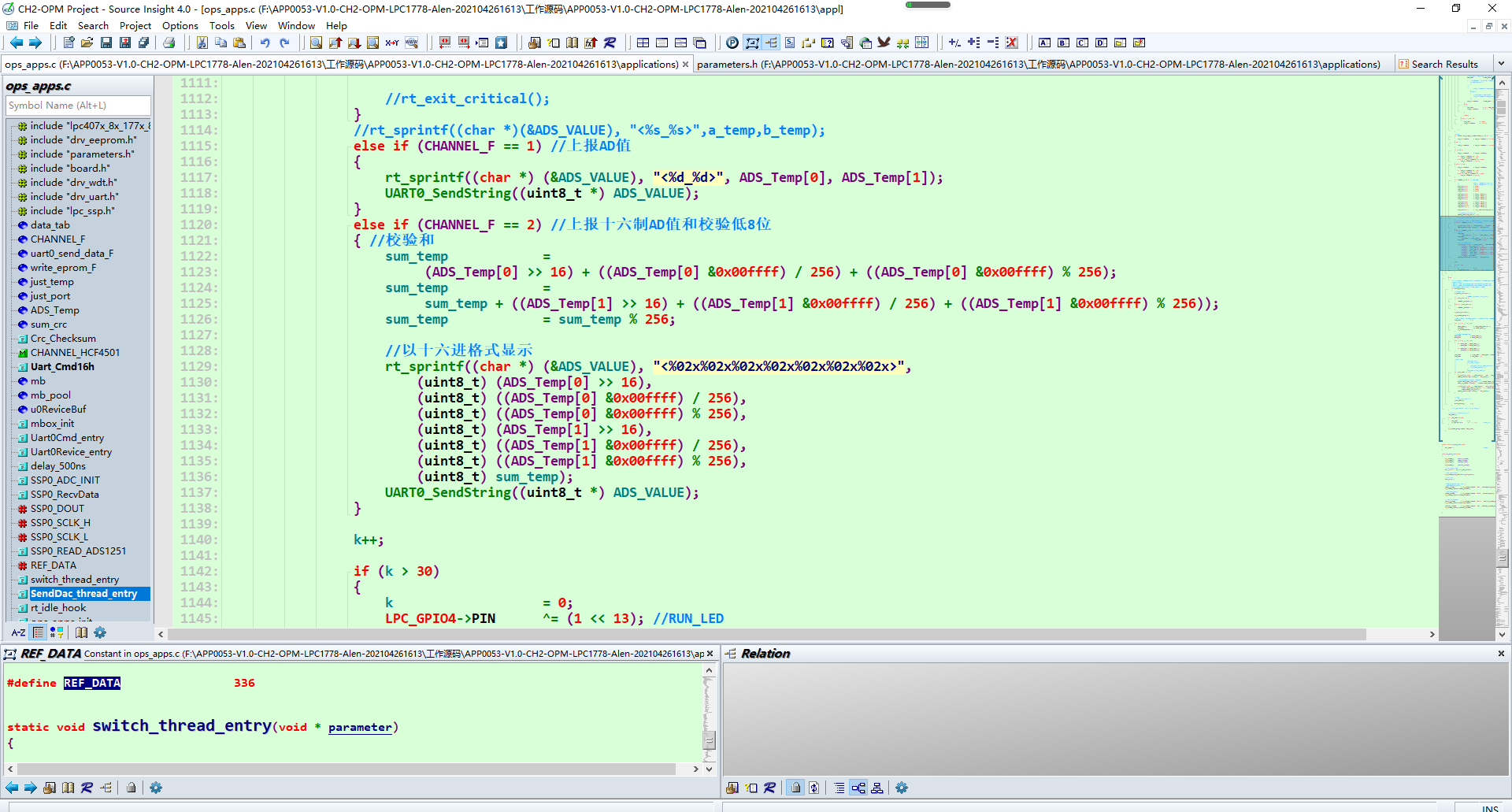Click the code overview minimap highlight
1512x812 pixels.
point(1466,243)
